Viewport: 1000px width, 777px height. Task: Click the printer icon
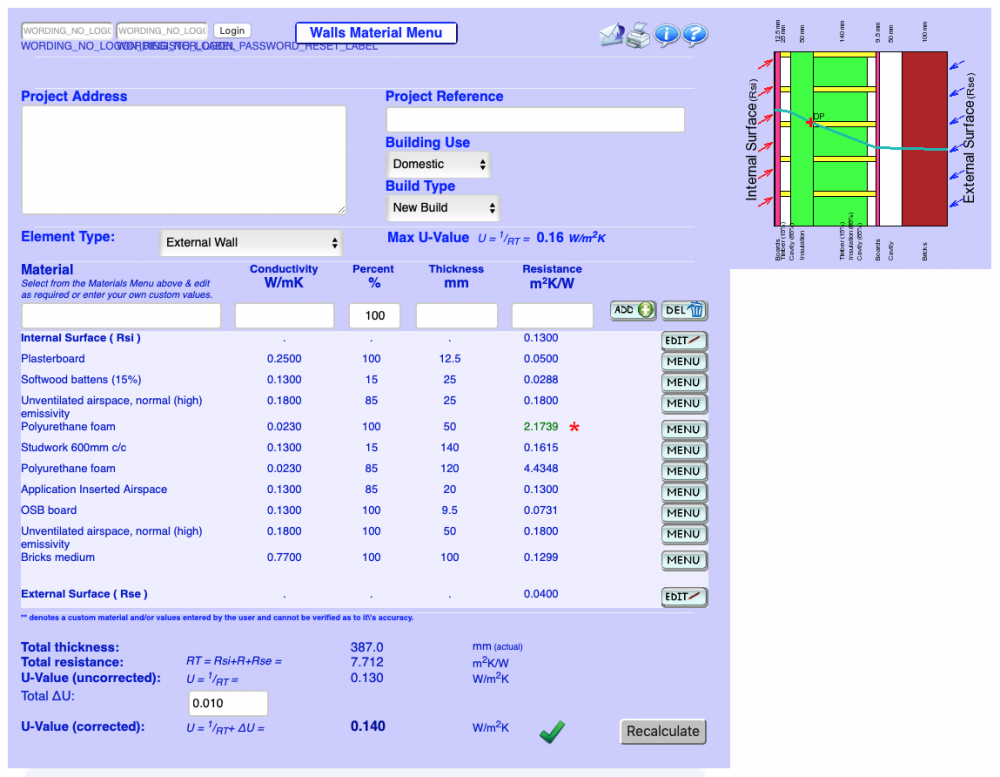coord(638,35)
